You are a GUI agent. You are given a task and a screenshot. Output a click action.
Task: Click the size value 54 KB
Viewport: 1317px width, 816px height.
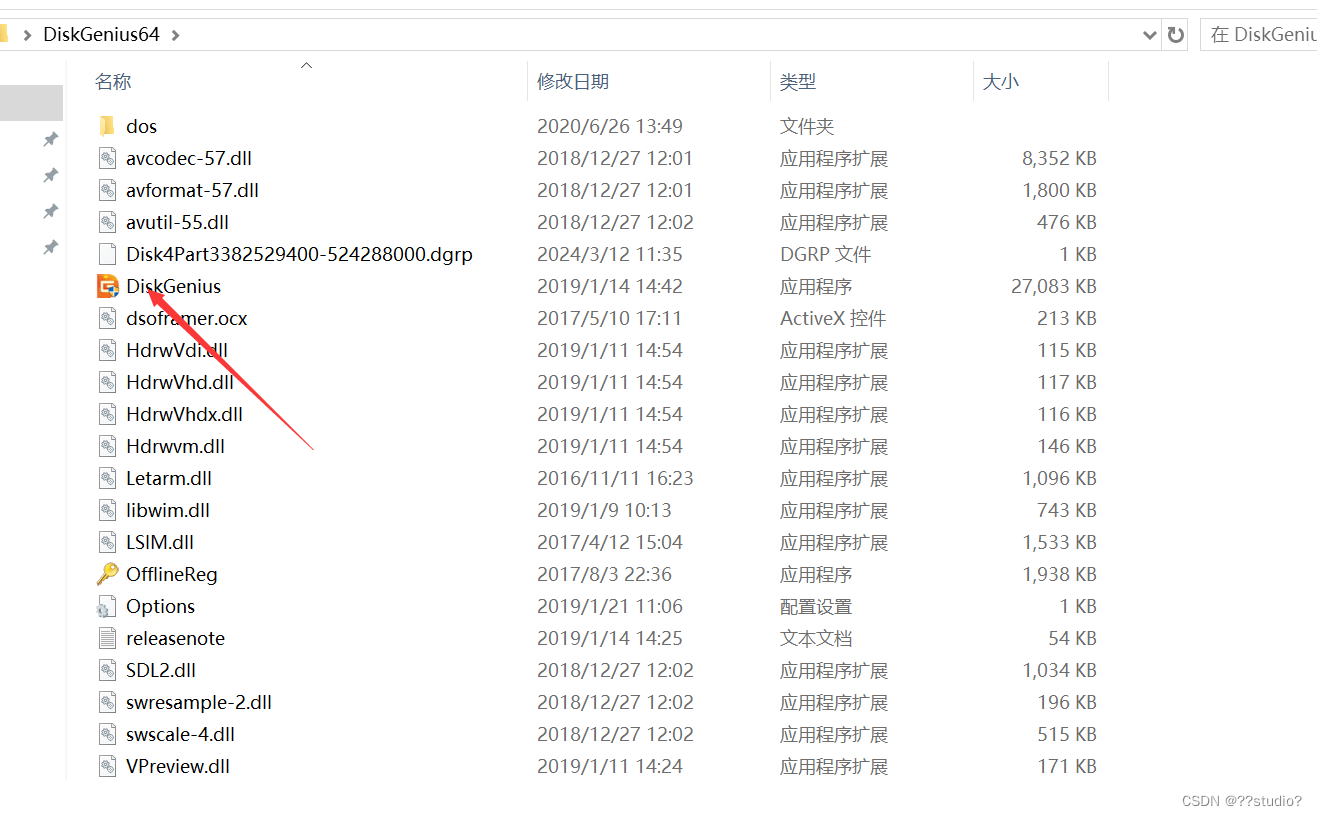[1072, 638]
